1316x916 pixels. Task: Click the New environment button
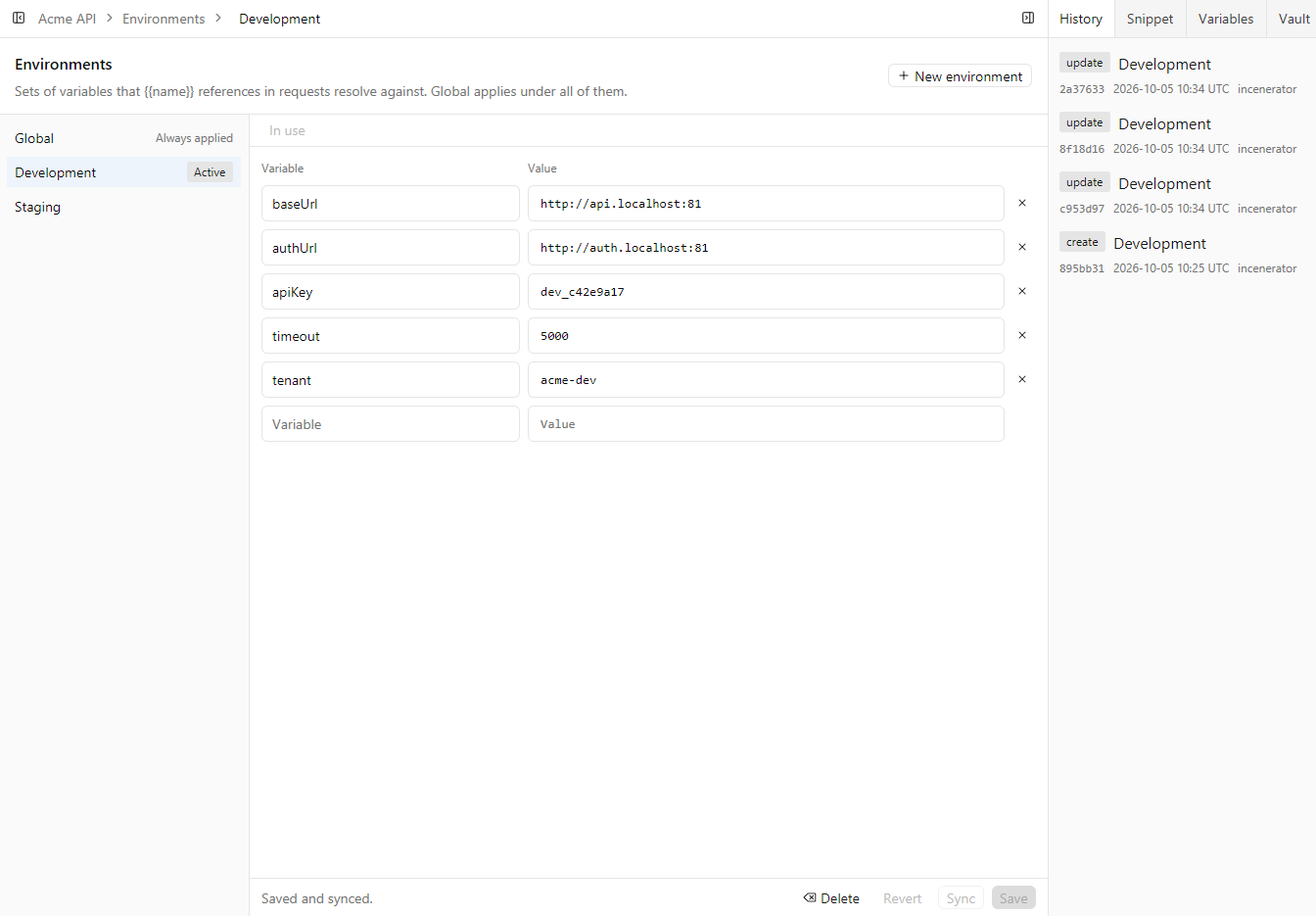coord(960,75)
